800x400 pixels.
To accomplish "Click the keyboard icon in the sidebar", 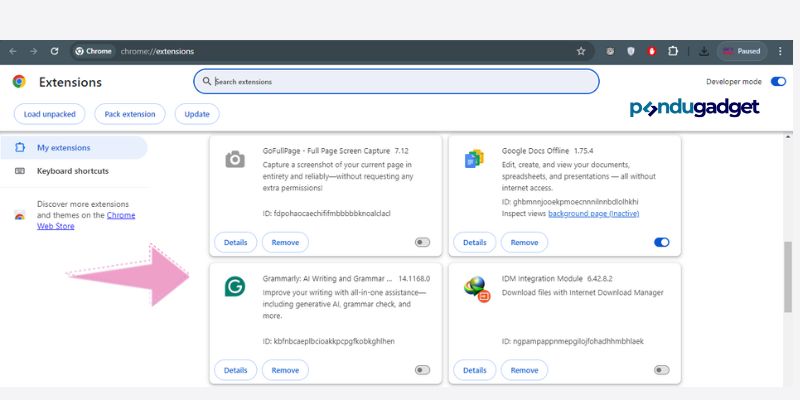I will tap(20, 171).
